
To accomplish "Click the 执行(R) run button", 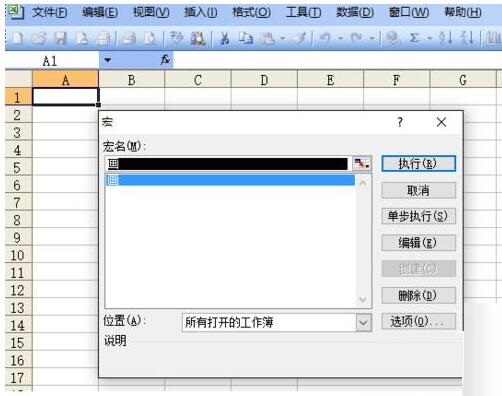I will [418, 164].
